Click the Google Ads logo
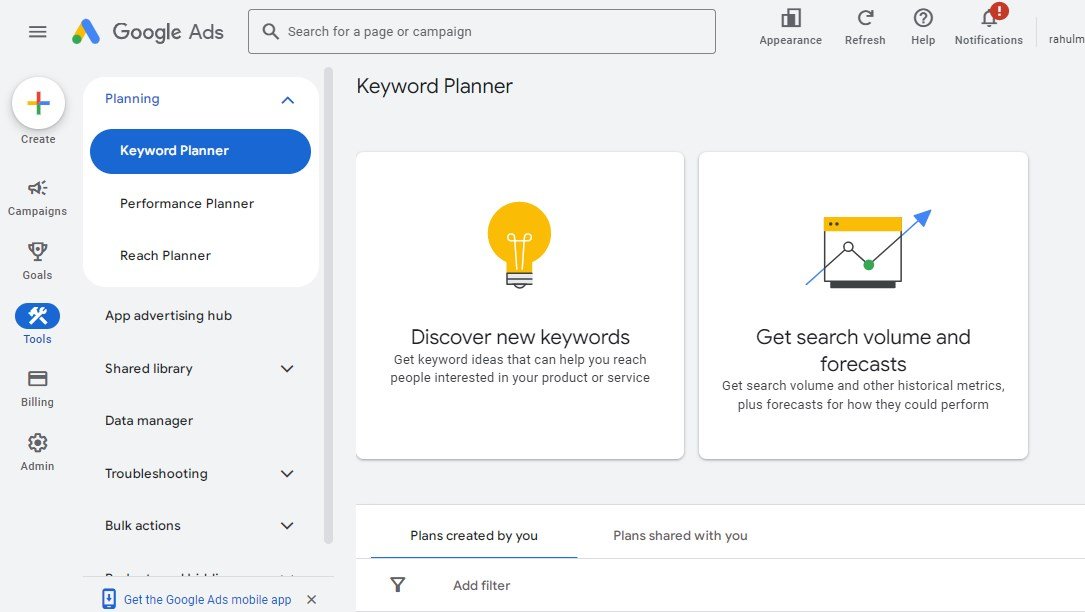This screenshot has height=612, width=1085. click(x=148, y=32)
